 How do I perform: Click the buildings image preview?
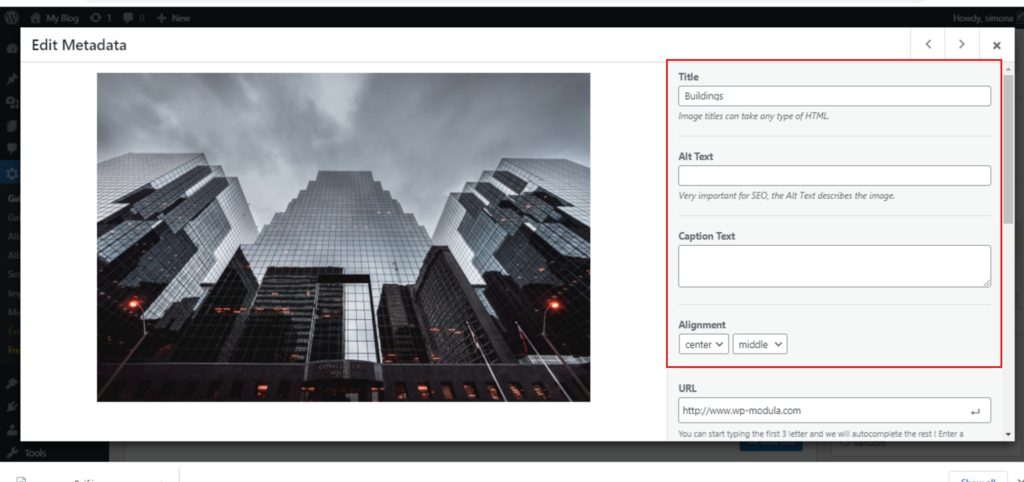click(x=343, y=237)
